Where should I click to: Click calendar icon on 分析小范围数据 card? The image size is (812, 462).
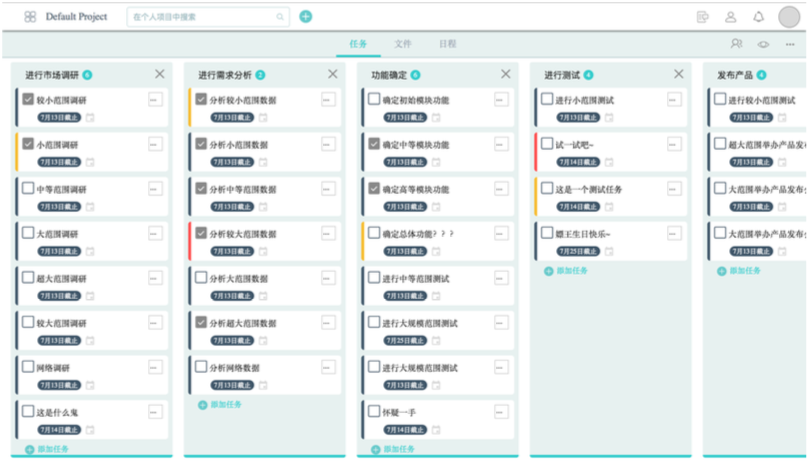coord(263,162)
